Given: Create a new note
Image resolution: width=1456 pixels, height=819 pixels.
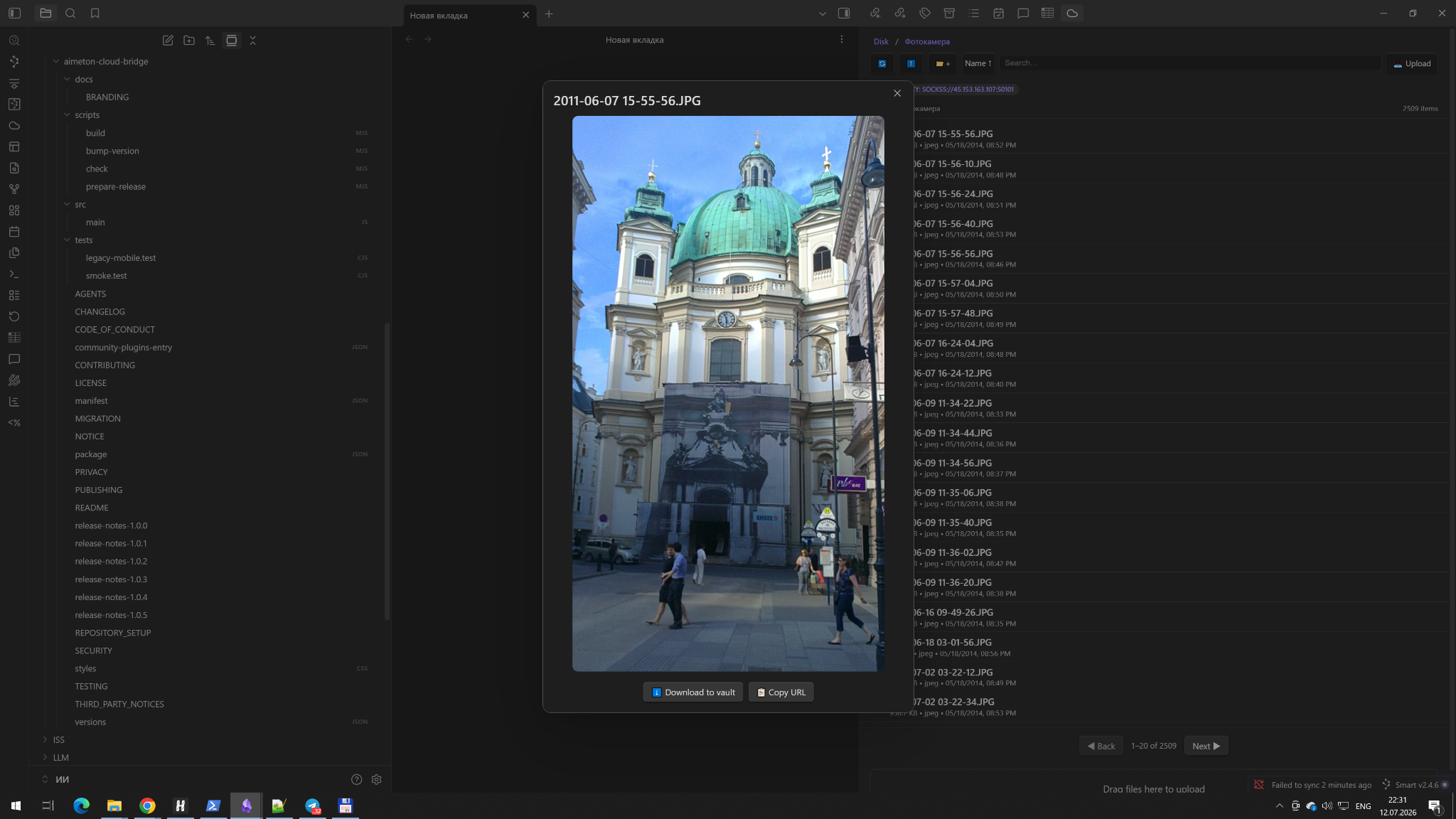Looking at the screenshot, I should click(168, 41).
